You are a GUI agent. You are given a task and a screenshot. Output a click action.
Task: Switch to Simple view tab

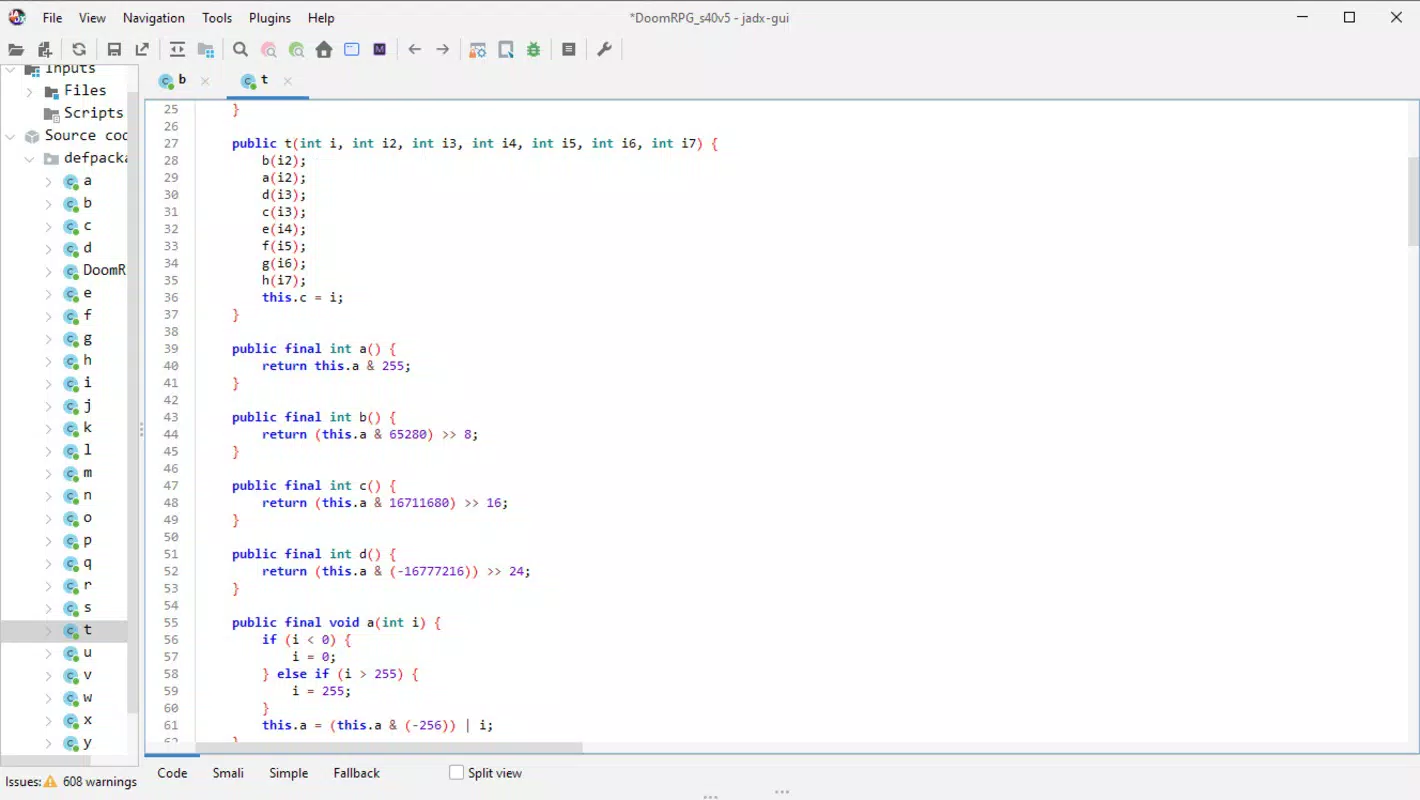[288, 773]
